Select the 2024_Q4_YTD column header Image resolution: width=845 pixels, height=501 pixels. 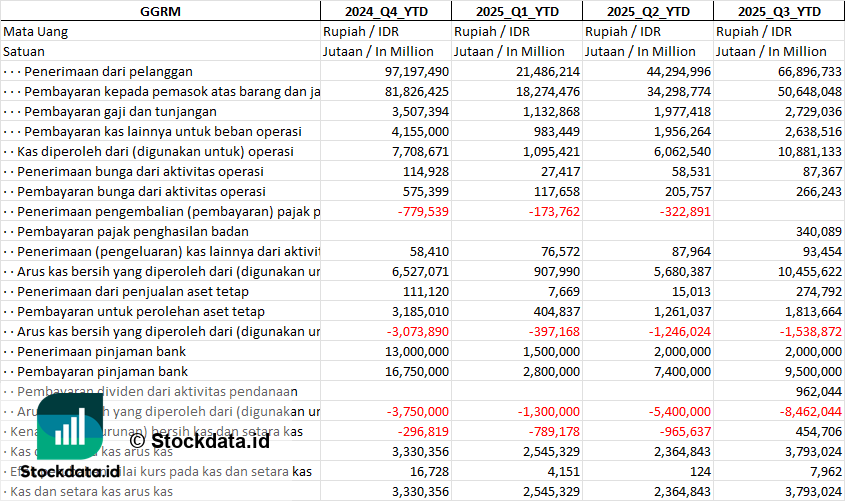(x=386, y=11)
